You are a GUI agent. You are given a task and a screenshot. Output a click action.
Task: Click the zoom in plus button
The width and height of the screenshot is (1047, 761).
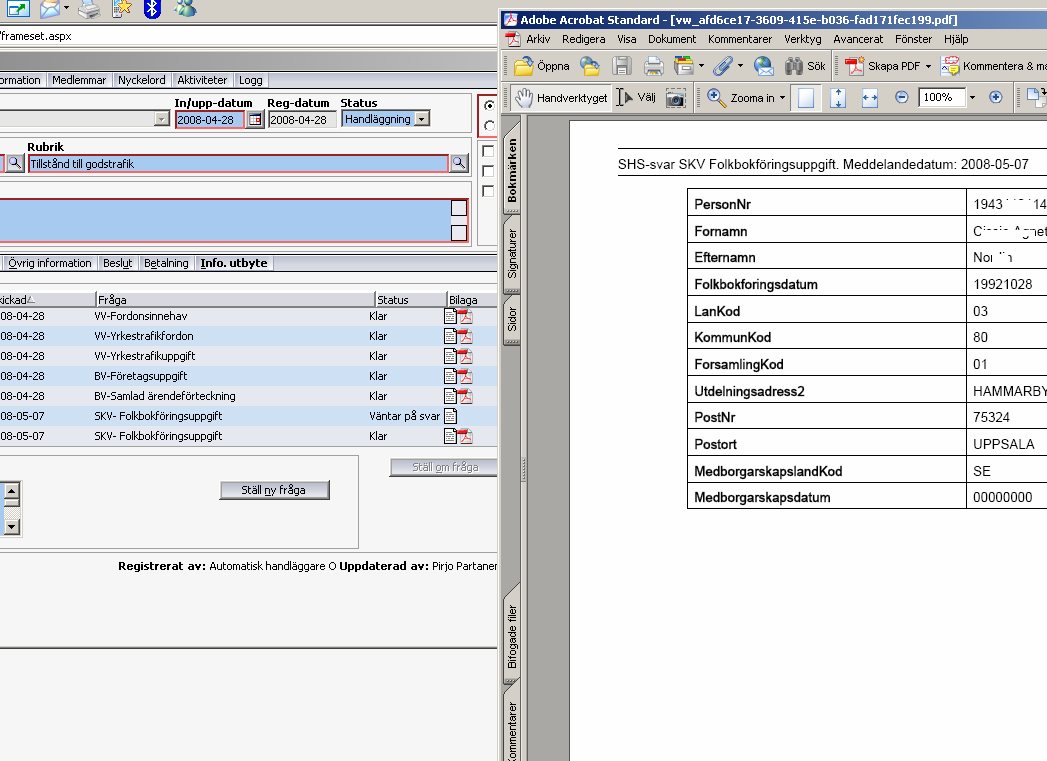996,97
